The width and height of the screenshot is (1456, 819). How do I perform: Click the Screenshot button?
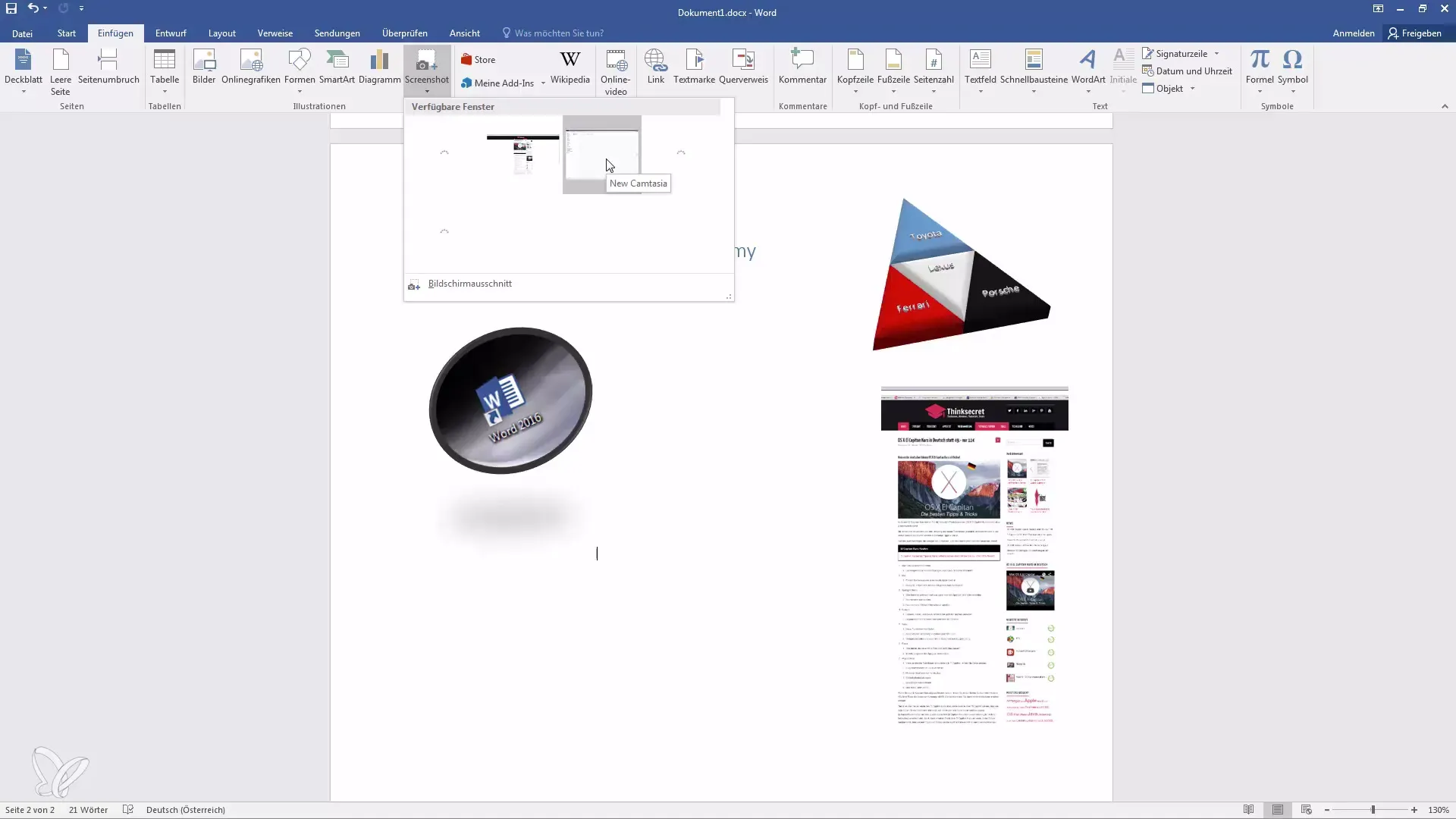click(x=427, y=71)
